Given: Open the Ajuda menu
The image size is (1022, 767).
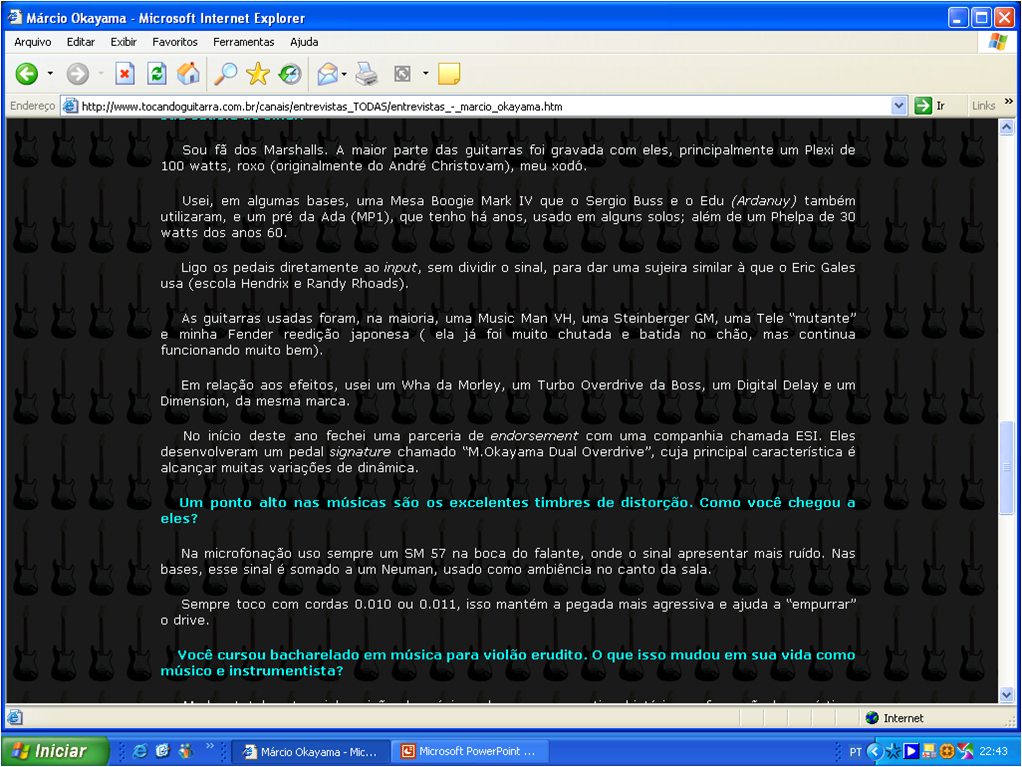Looking at the screenshot, I should click(304, 42).
